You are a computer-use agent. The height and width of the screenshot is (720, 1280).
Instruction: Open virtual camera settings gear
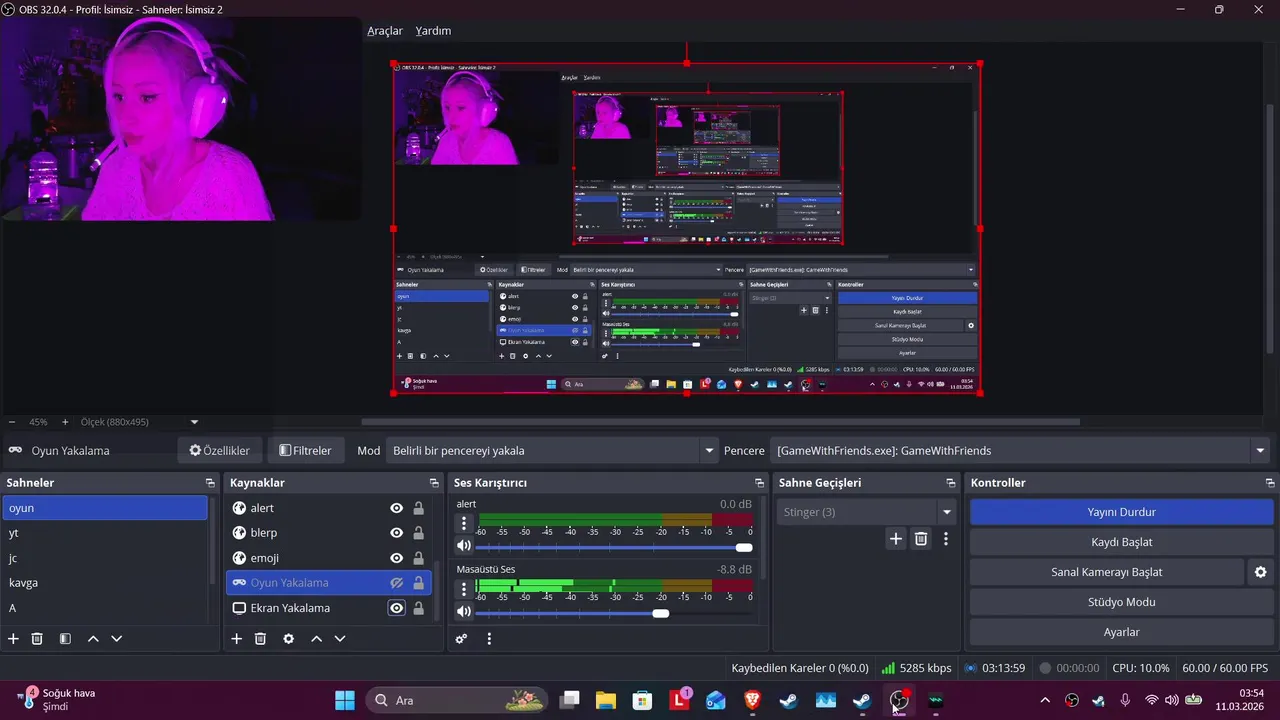point(1260,572)
